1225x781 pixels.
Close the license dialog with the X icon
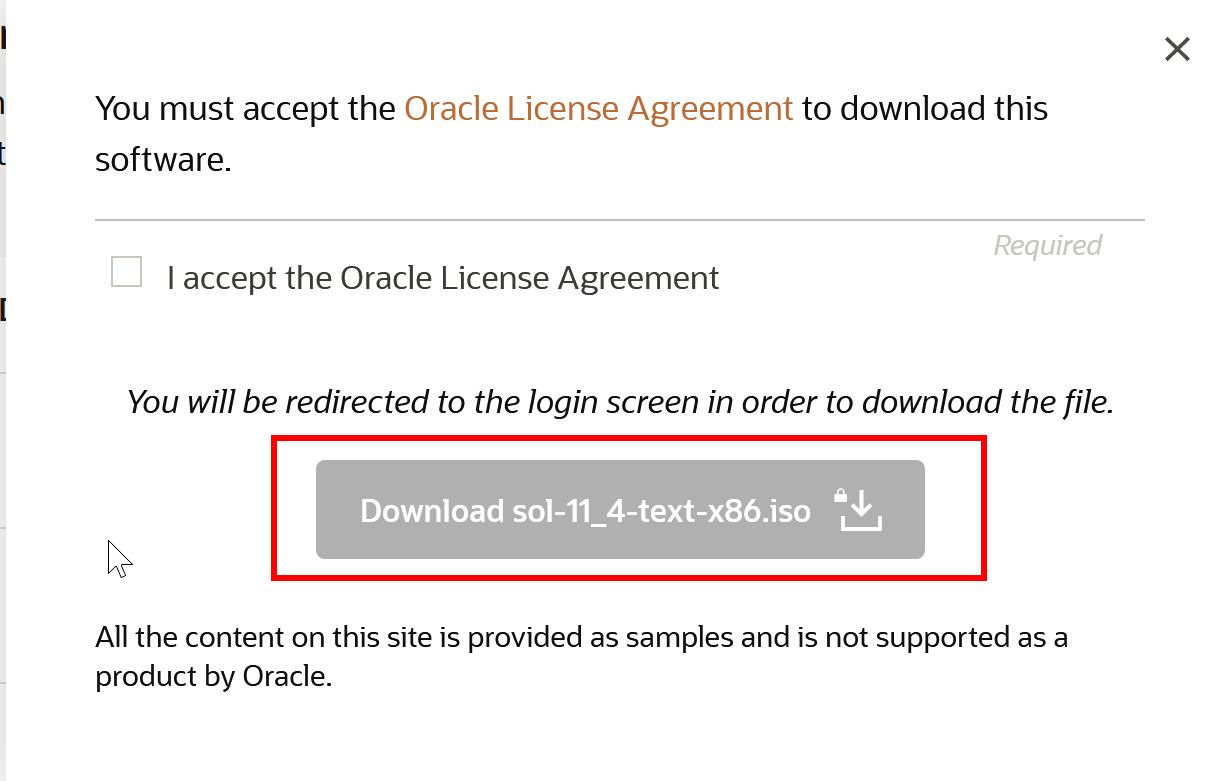[1177, 49]
